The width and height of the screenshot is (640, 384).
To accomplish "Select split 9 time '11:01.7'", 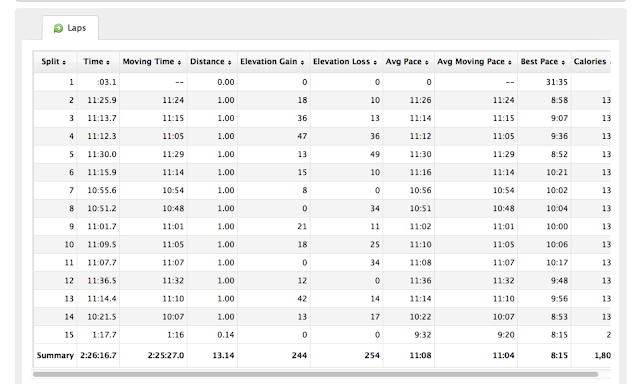I will tap(102, 226).
